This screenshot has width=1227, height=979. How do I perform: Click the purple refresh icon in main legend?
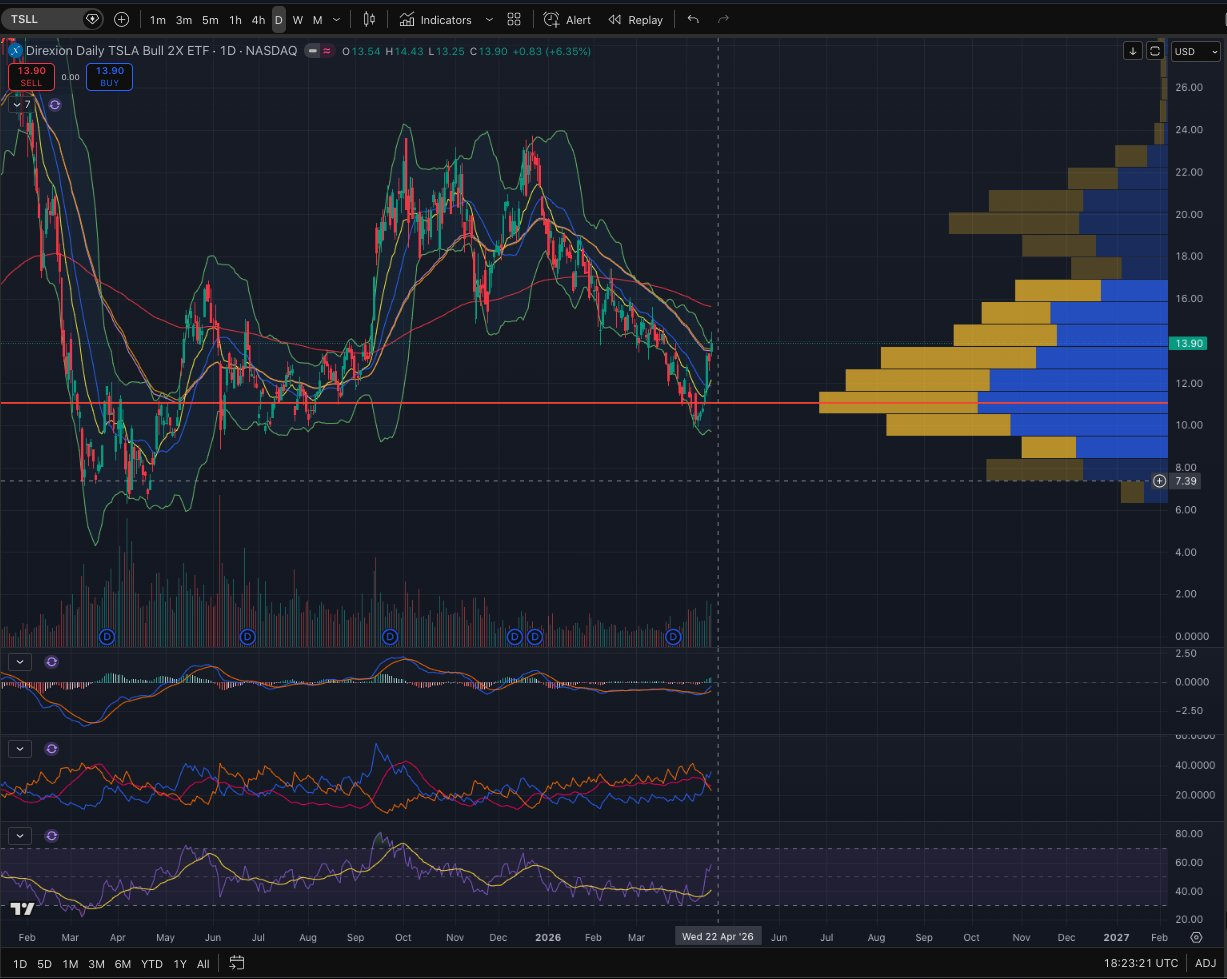(54, 104)
